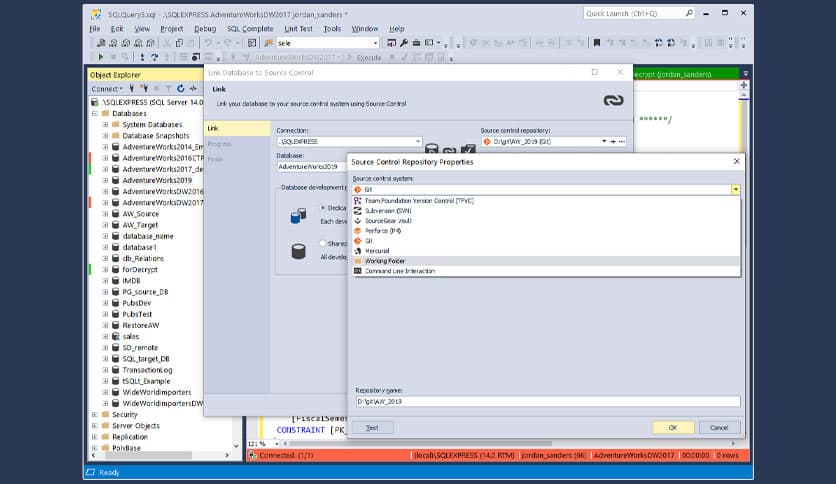This screenshot has height=484, width=836.
Task: Click 'Connected. (1/1)' in status bar
Action: coord(286,456)
